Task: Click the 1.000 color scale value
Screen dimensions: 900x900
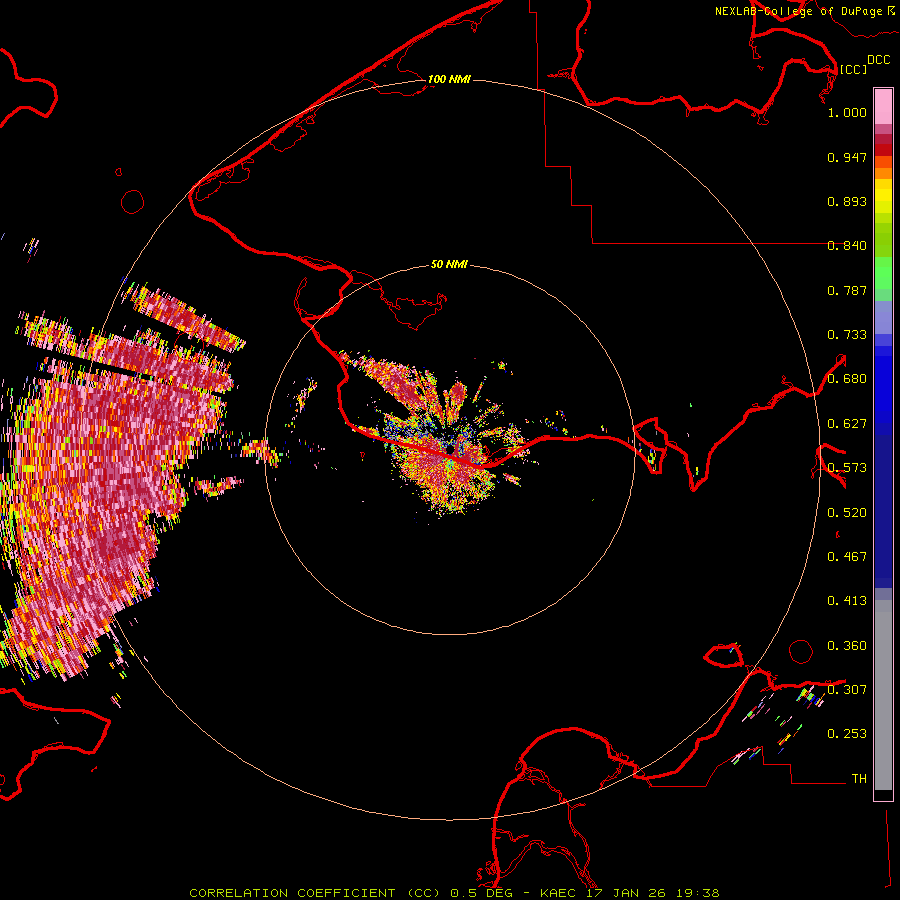Action: pos(847,112)
